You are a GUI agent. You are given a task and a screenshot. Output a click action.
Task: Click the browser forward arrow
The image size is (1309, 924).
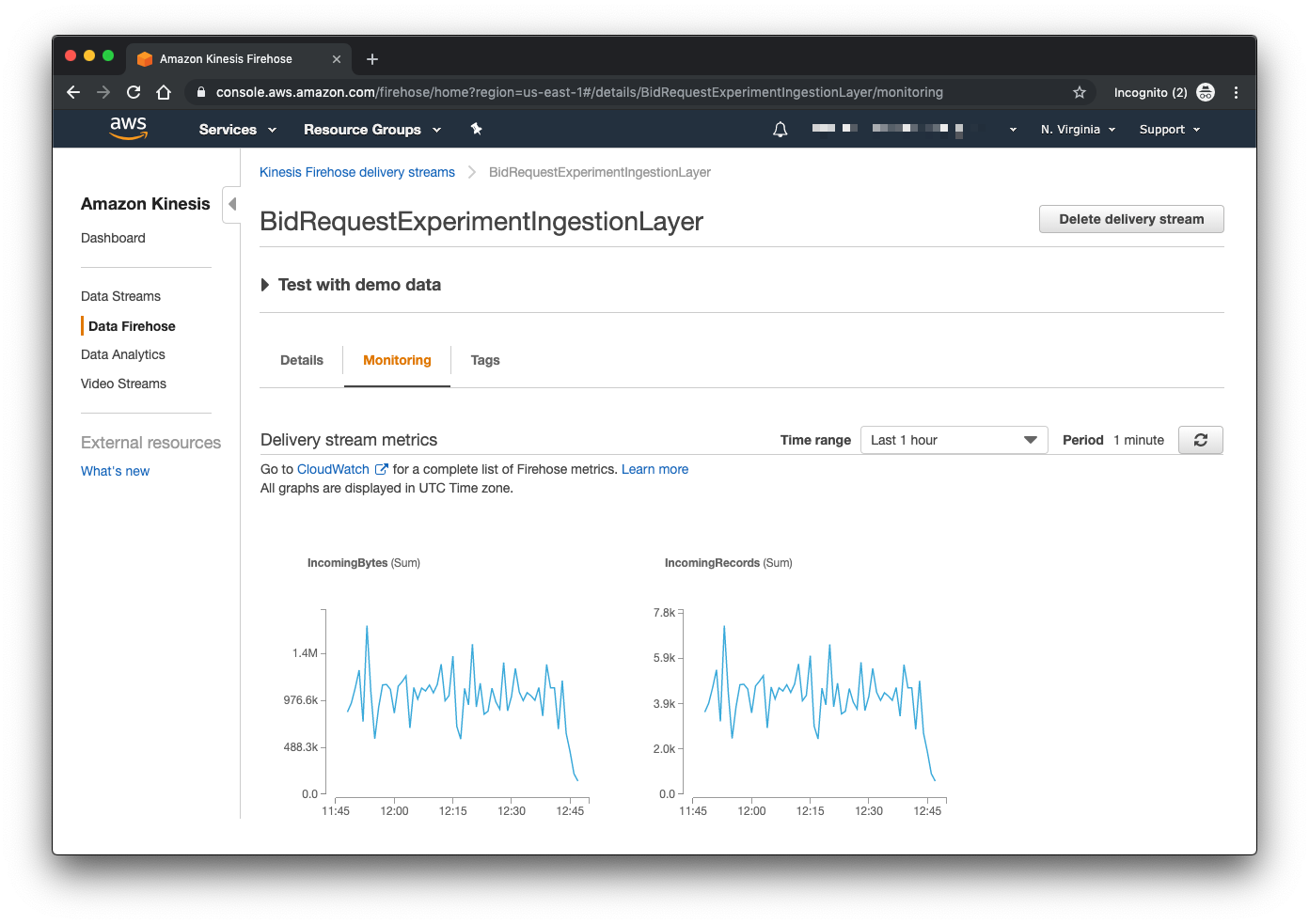point(103,92)
